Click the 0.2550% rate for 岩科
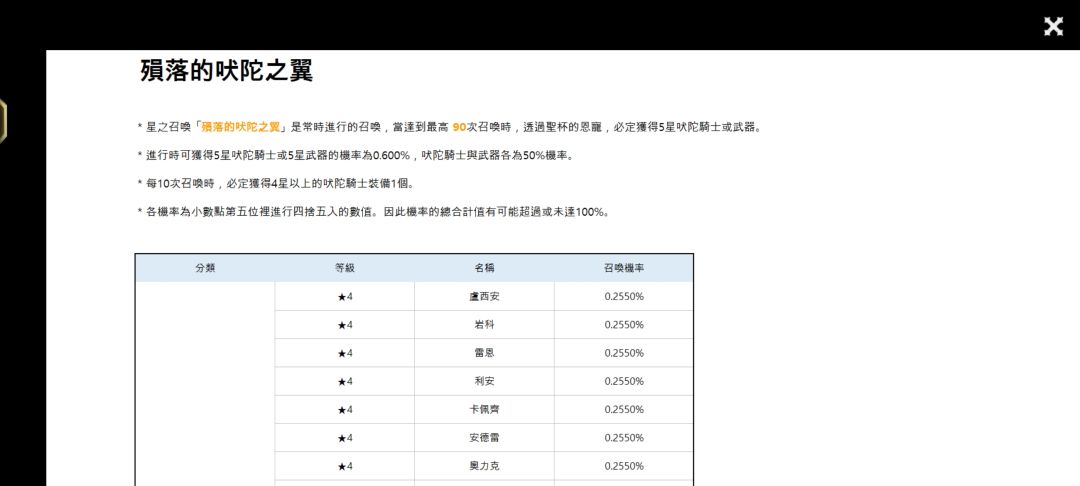Image resolution: width=1080 pixels, height=486 pixels. [x=624, y=325]
